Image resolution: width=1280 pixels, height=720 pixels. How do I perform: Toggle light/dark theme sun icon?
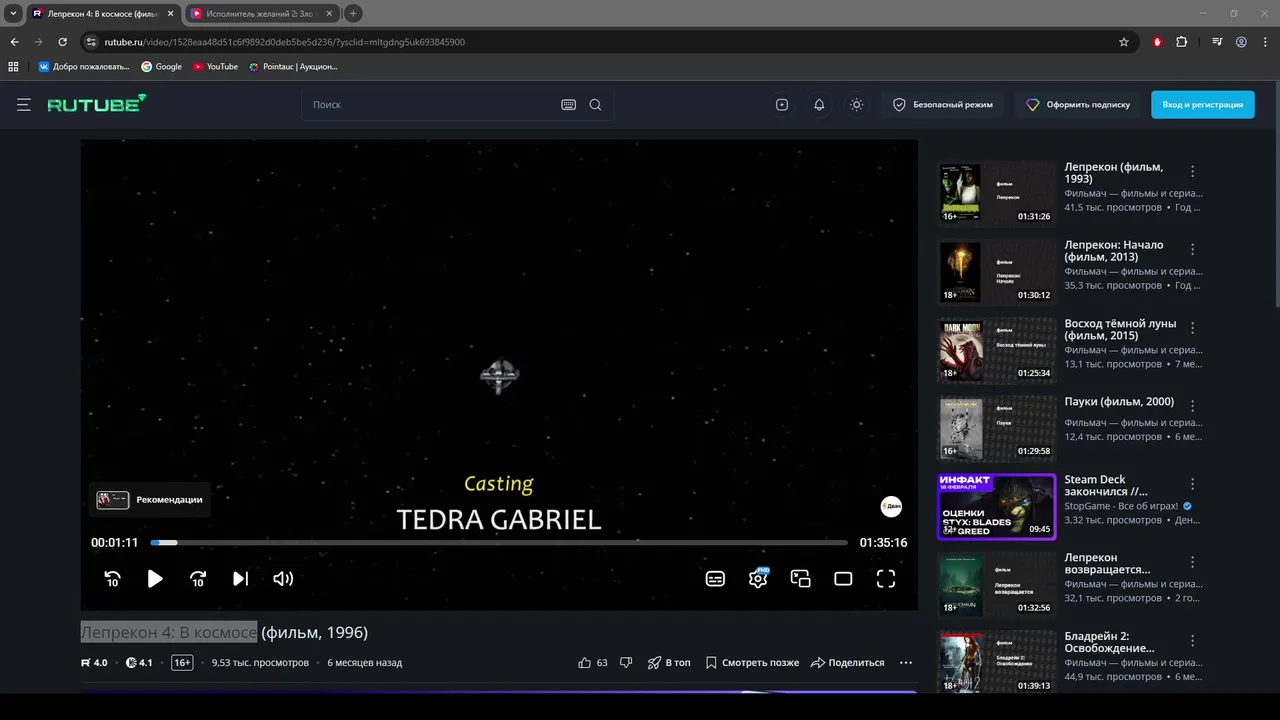point(856,104)
